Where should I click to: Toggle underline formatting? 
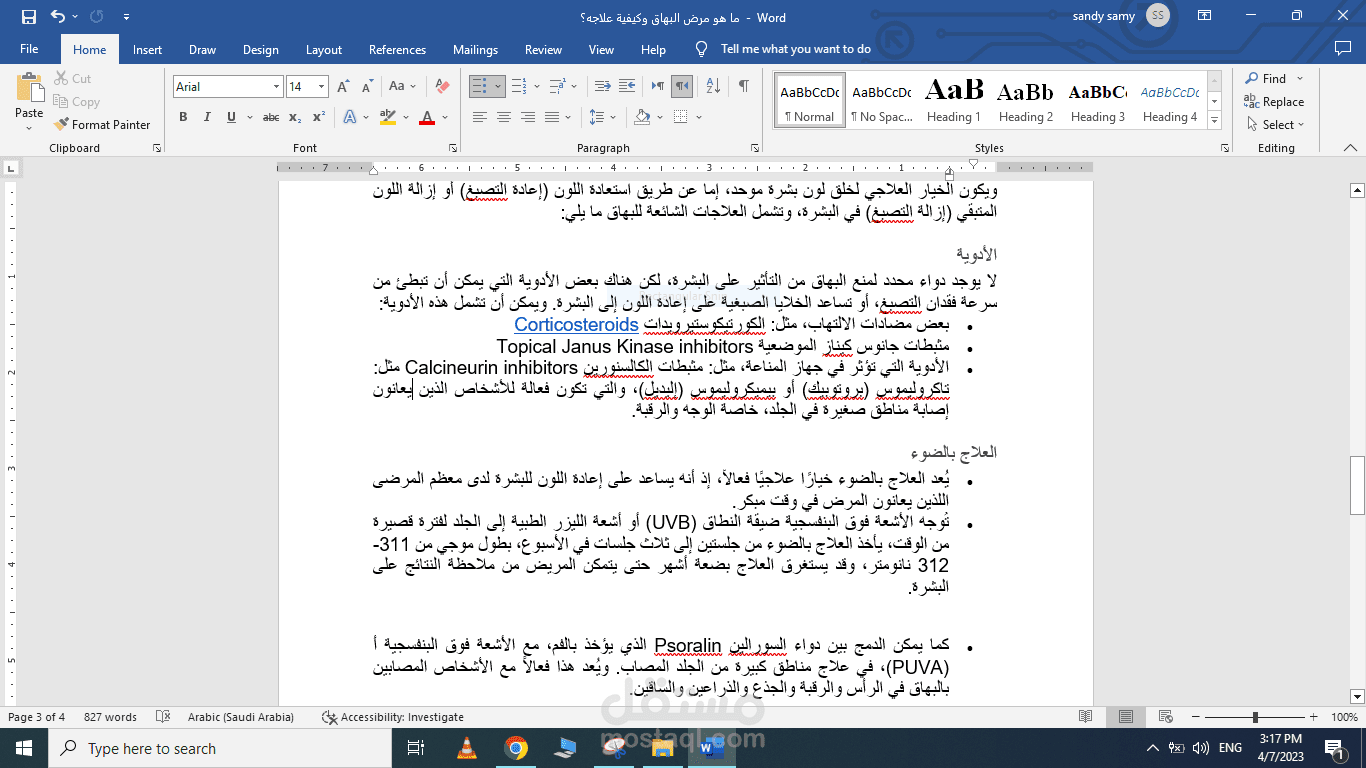[231, 117]
